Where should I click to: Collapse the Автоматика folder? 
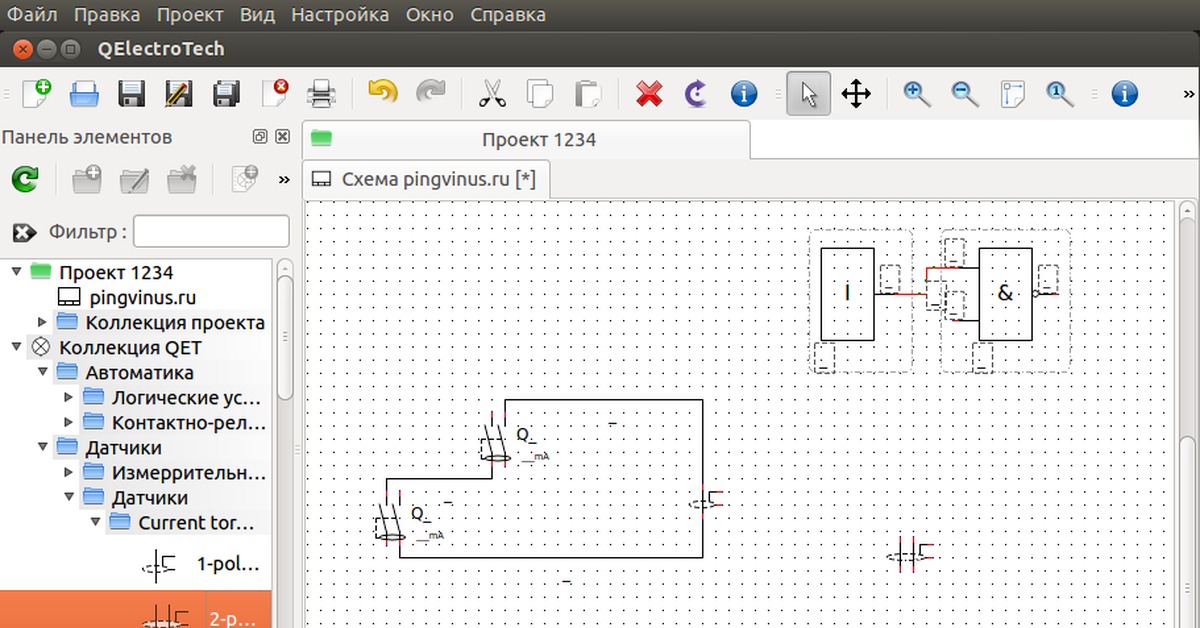42,372
